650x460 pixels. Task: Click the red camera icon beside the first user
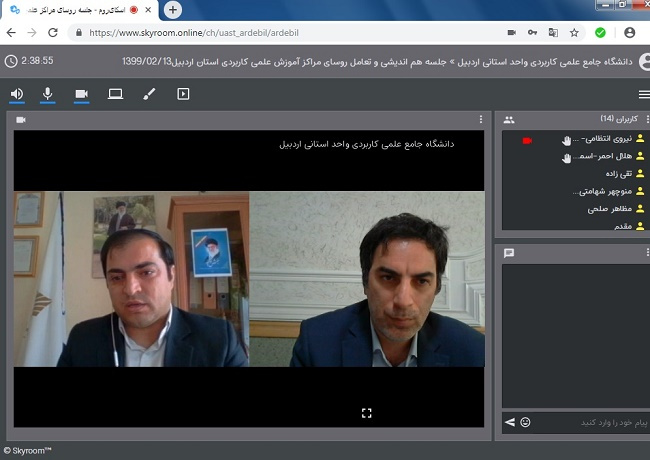click(527, 140)
